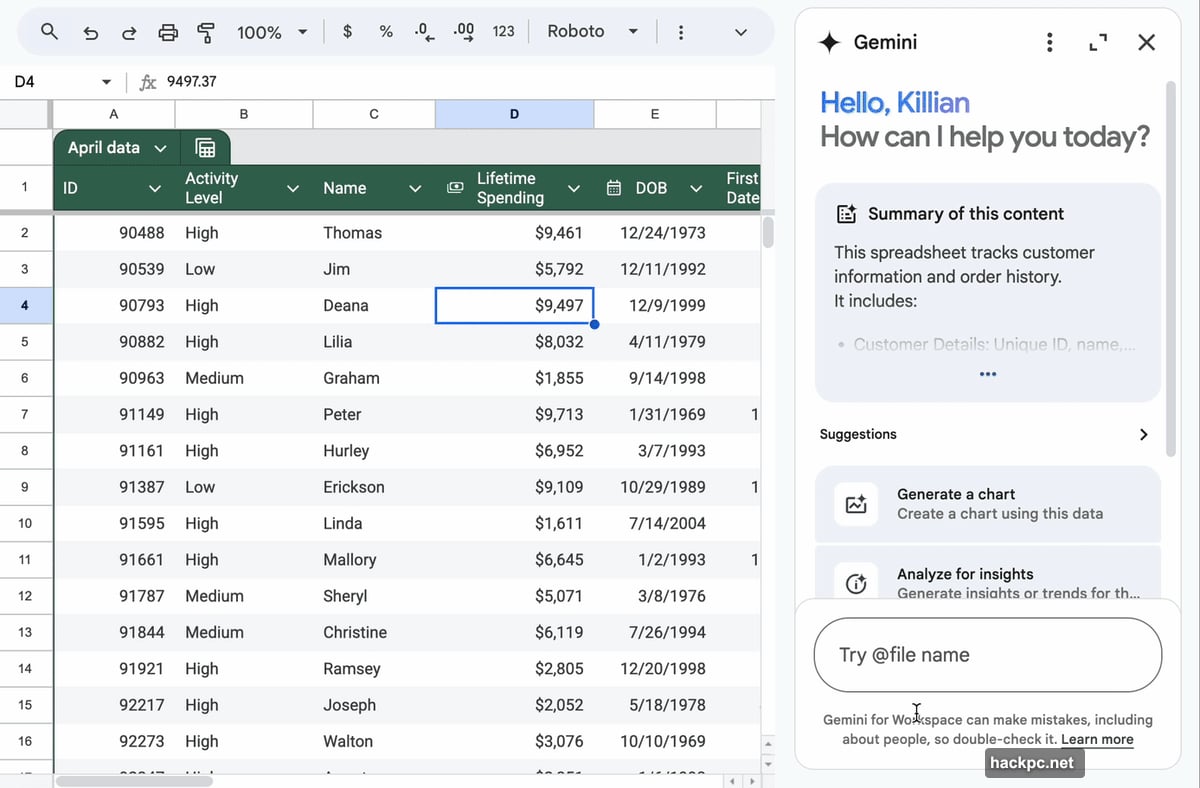Click the increase decimal places icon

tap(462, 32)
